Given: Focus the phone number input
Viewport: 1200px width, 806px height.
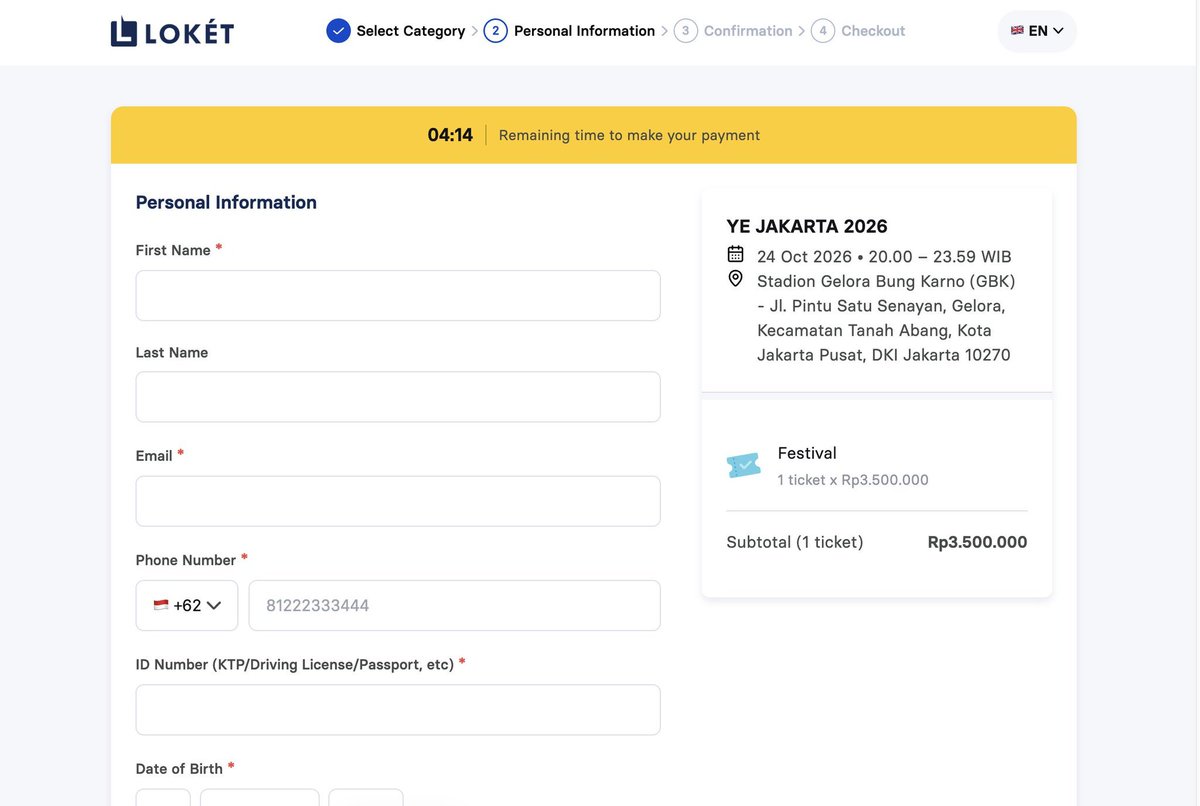Looking at the screenshot, I should coord(455,605).
